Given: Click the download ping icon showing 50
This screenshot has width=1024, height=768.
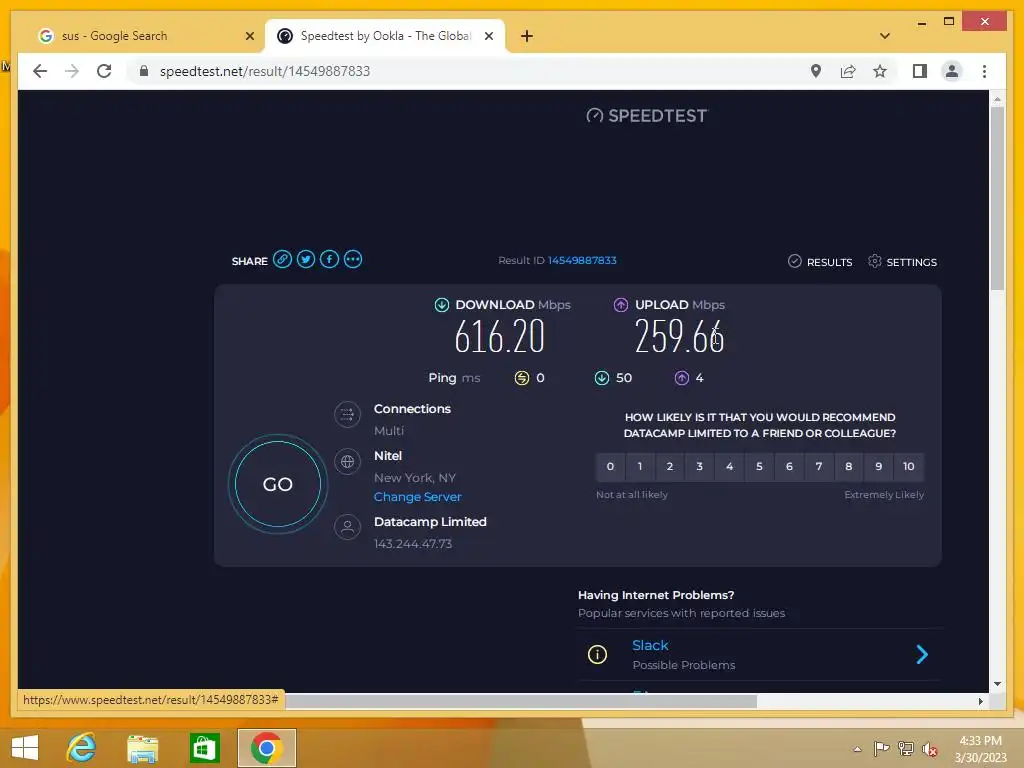Looking at the screenshot, I should tap(601, 377).
